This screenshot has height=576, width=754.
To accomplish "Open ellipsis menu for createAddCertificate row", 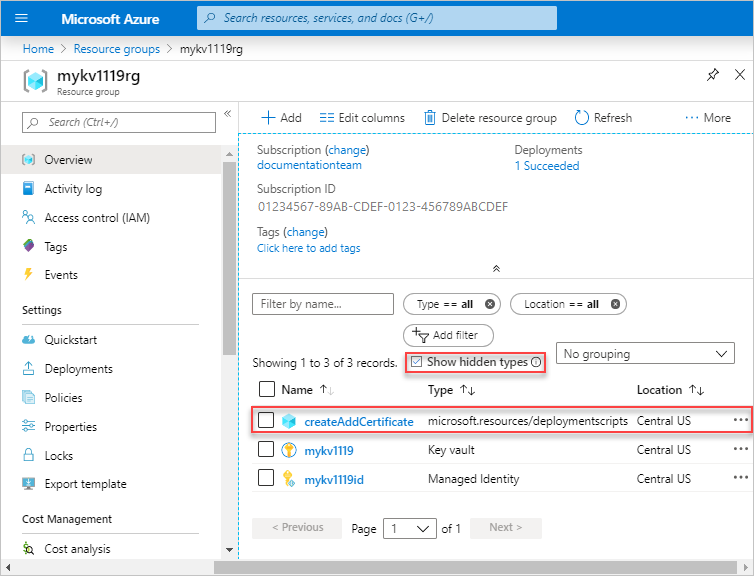I will click(739, 421).
